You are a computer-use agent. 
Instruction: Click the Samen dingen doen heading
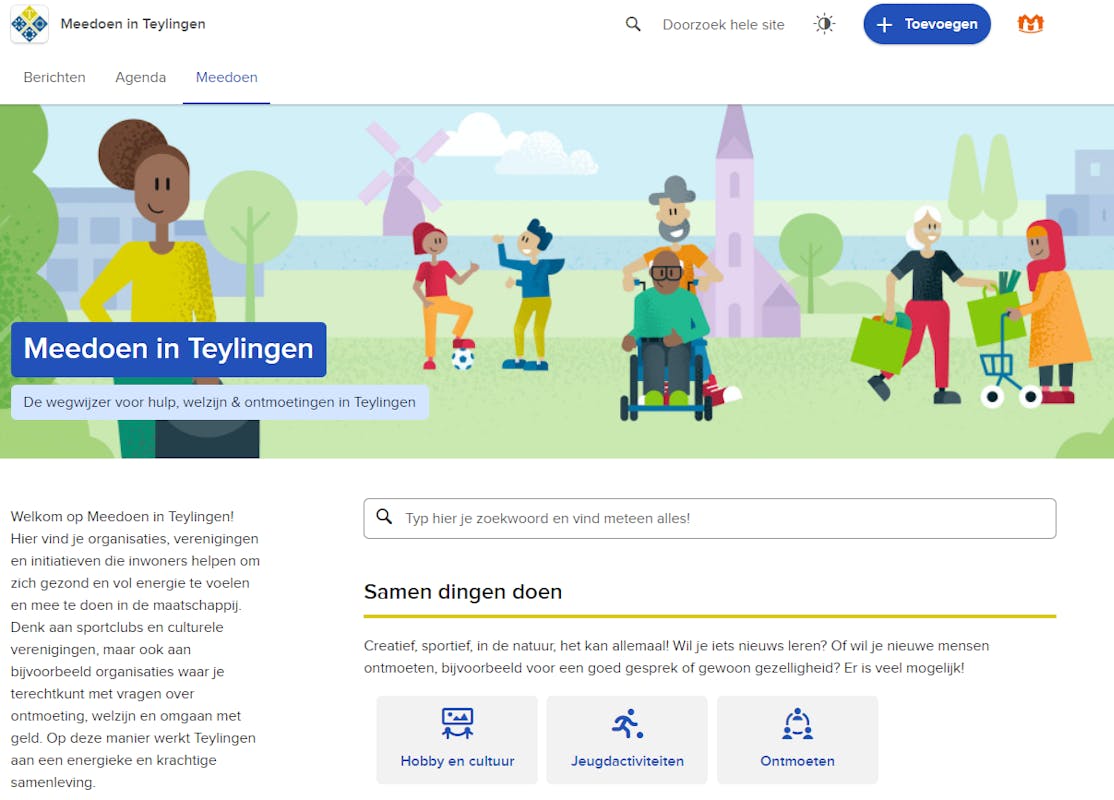tap(463, 592)
